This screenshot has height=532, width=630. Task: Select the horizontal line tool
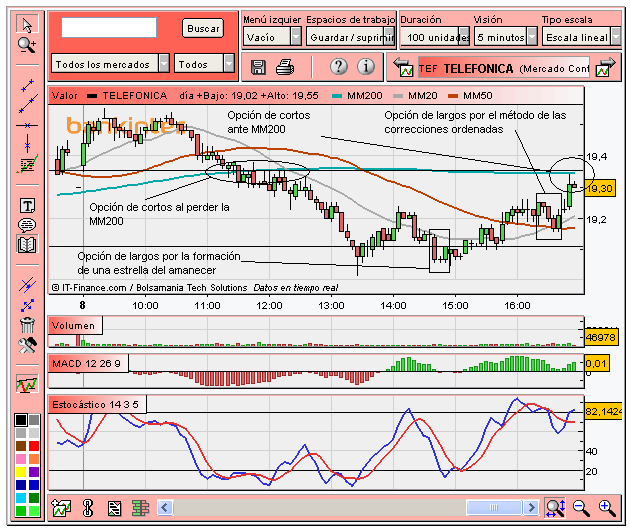(x=27, y=125)
